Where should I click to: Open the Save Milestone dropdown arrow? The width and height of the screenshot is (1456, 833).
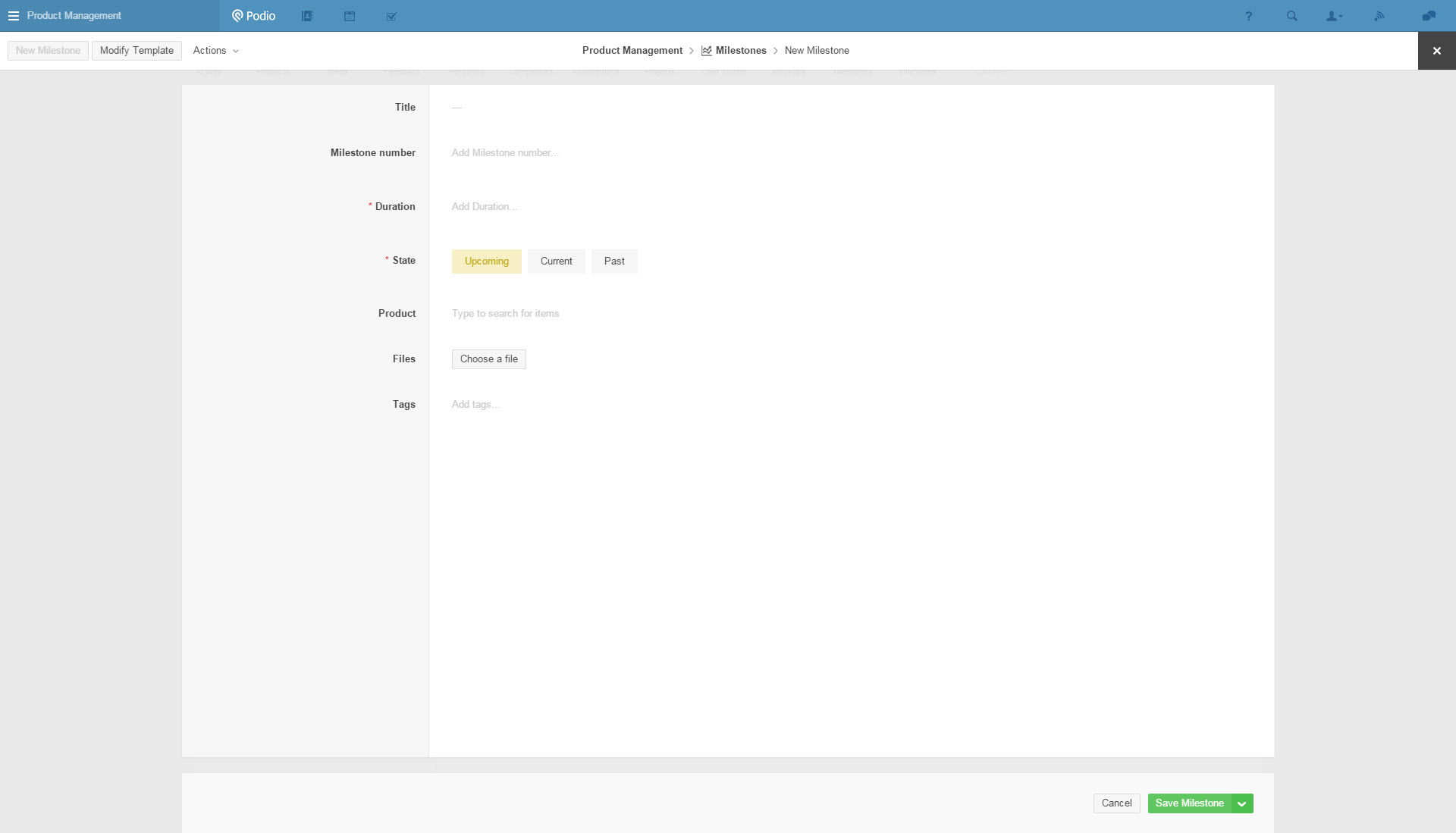(1242, 803)
